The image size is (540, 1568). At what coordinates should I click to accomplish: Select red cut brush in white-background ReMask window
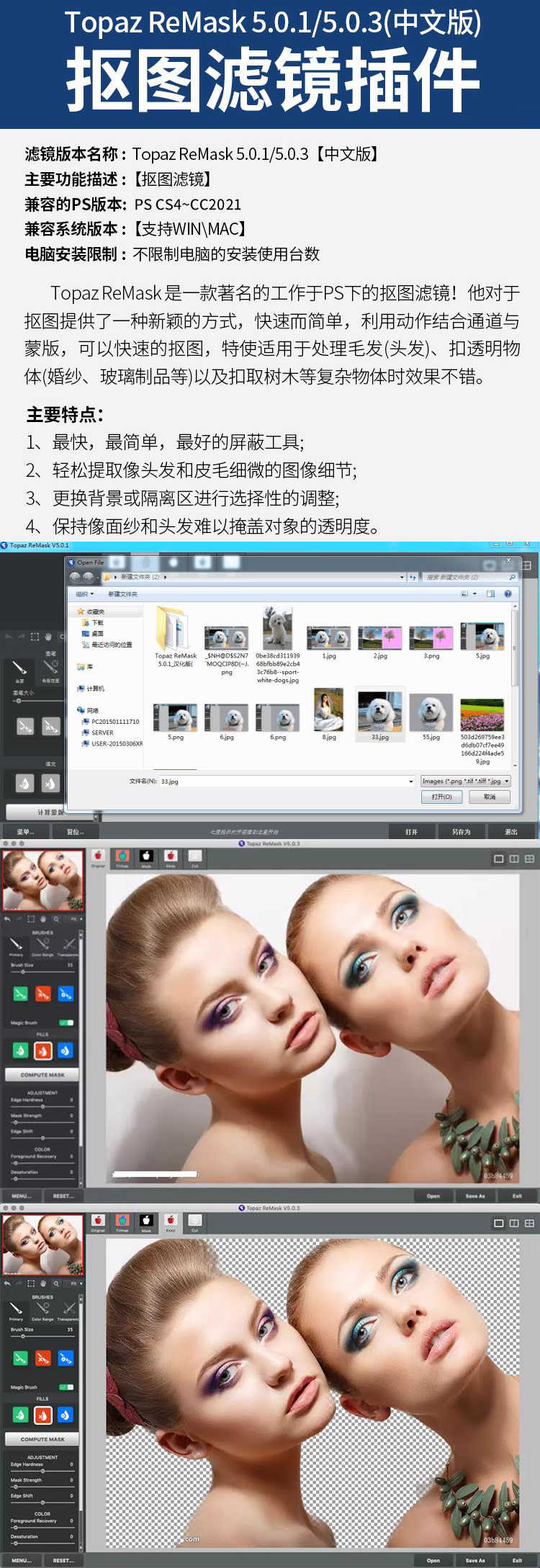42,994
